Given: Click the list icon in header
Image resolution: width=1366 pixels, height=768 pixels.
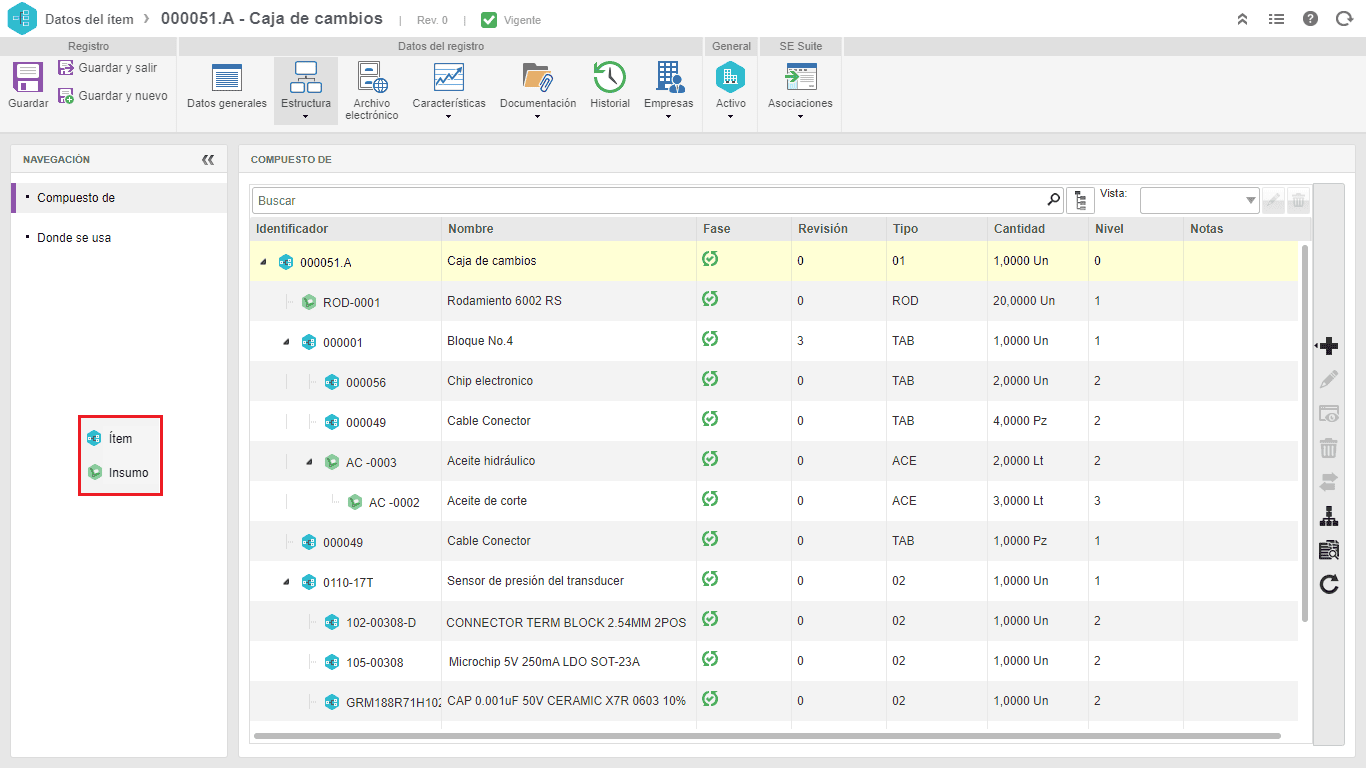Looking at the screenshot, I should pos(1276,19).
